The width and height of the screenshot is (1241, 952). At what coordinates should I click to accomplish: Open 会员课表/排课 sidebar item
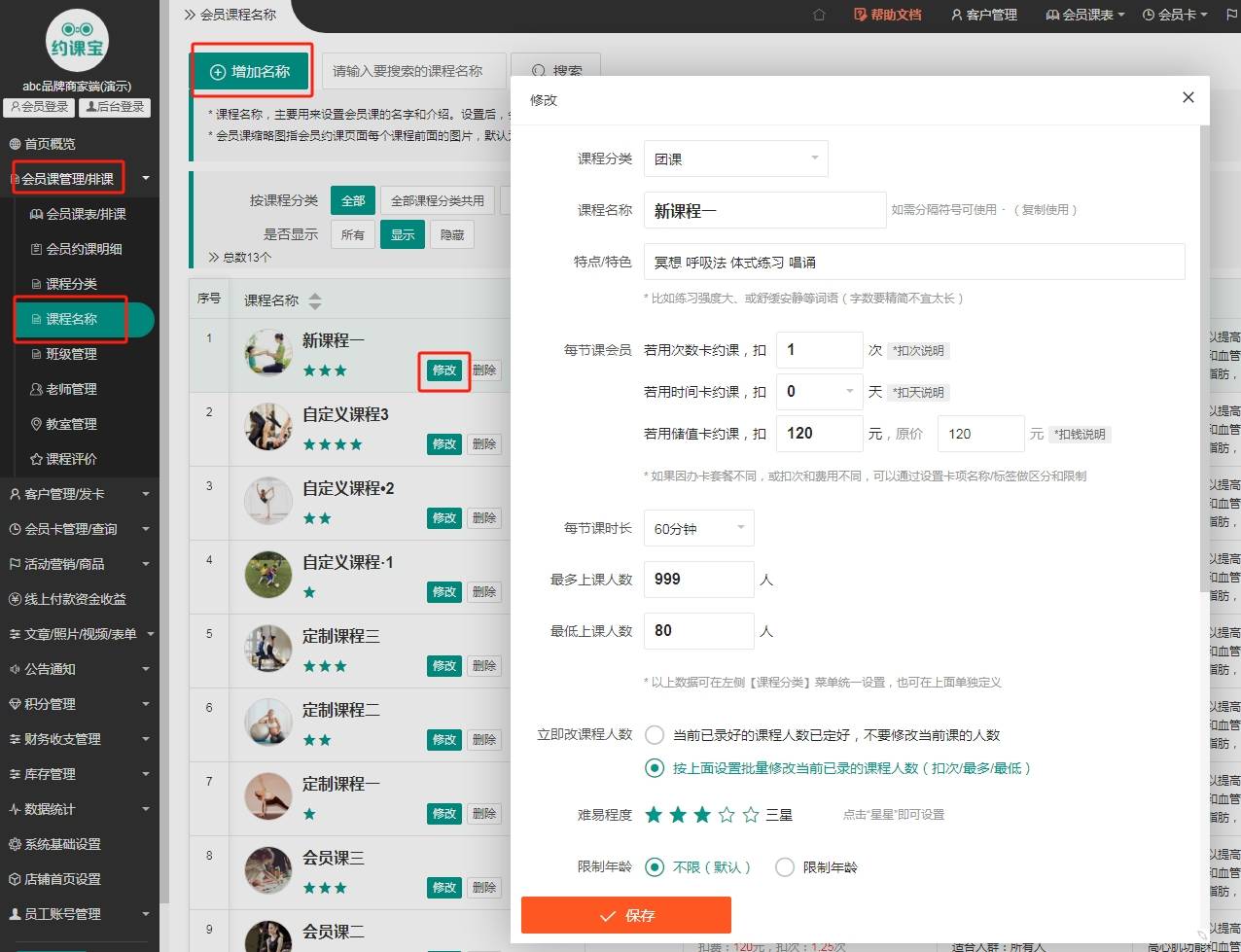click(x=78, y=214)
